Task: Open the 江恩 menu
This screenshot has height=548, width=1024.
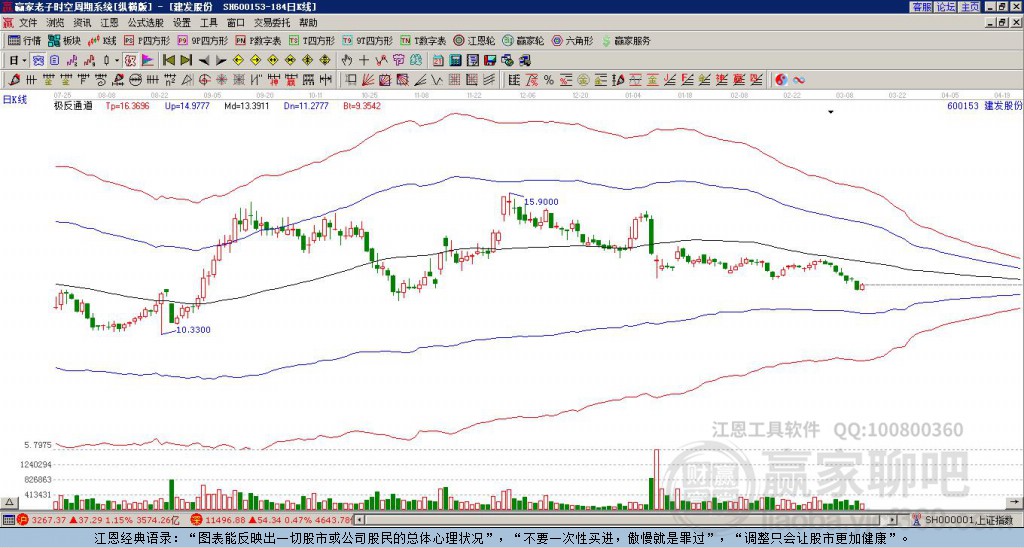Action: click(109, 23)
